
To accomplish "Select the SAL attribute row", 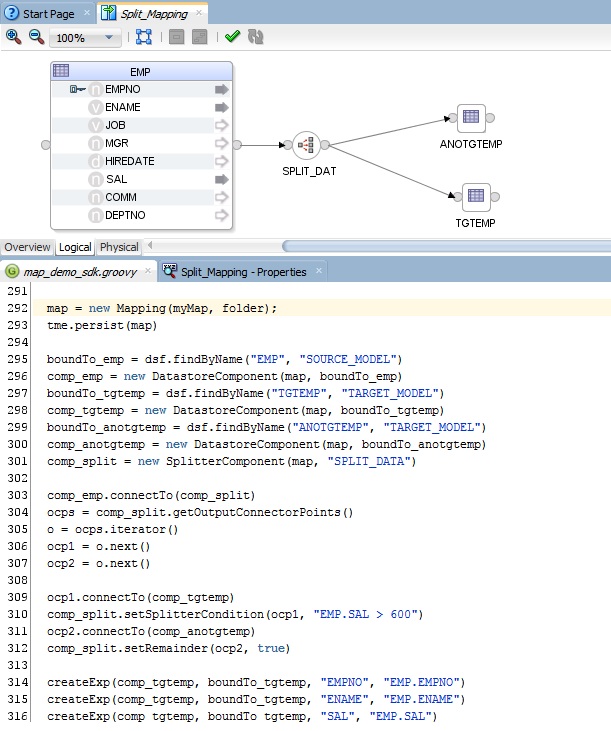I will [141, 179].
